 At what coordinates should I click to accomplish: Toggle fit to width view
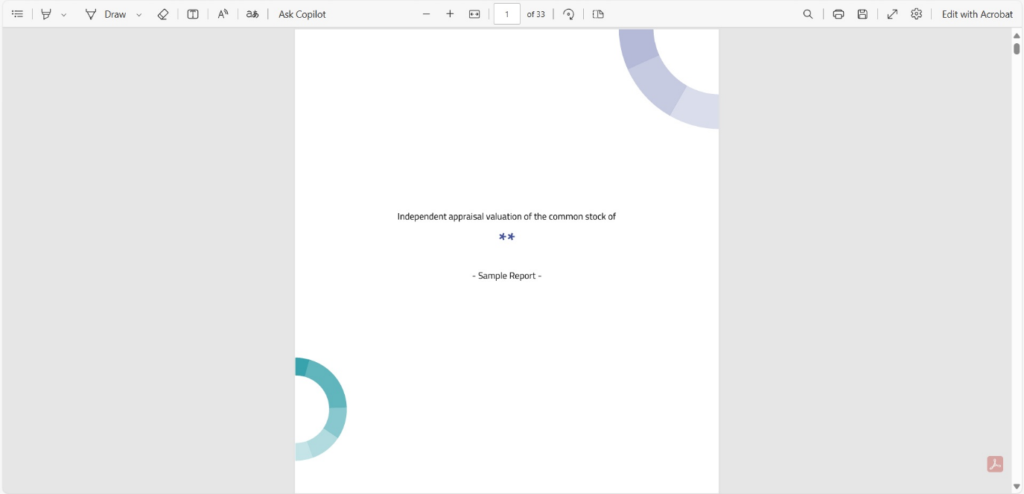475,14
